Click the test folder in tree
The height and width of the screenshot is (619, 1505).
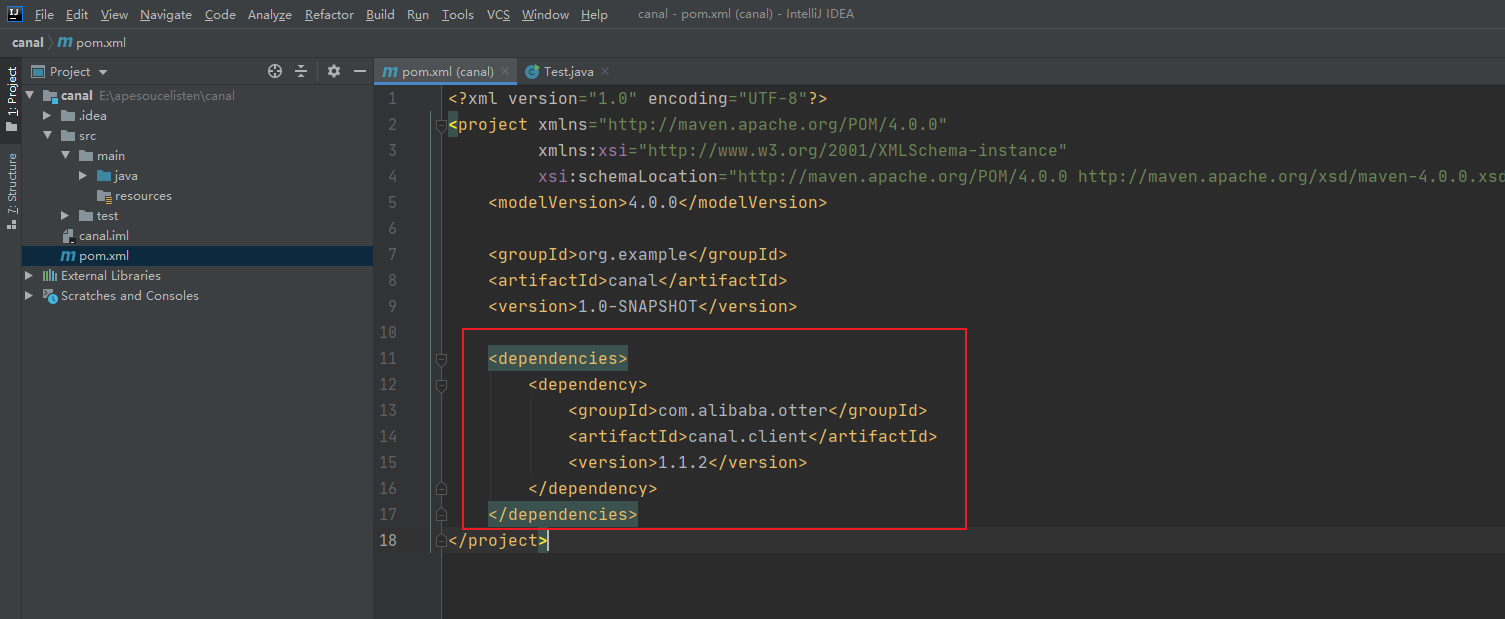point(107,216)
